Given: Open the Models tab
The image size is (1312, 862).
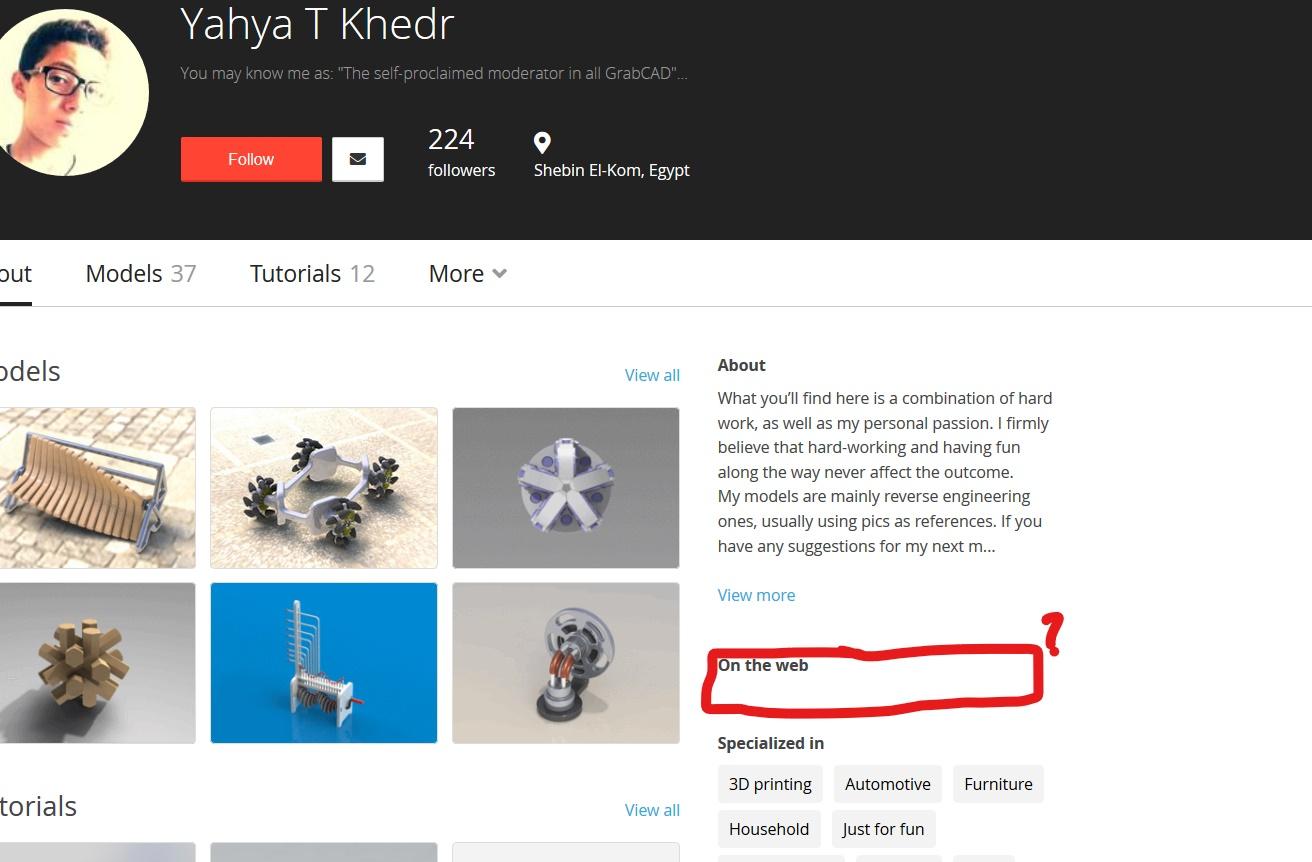Looking at the screenshot, I should point(140,274).
